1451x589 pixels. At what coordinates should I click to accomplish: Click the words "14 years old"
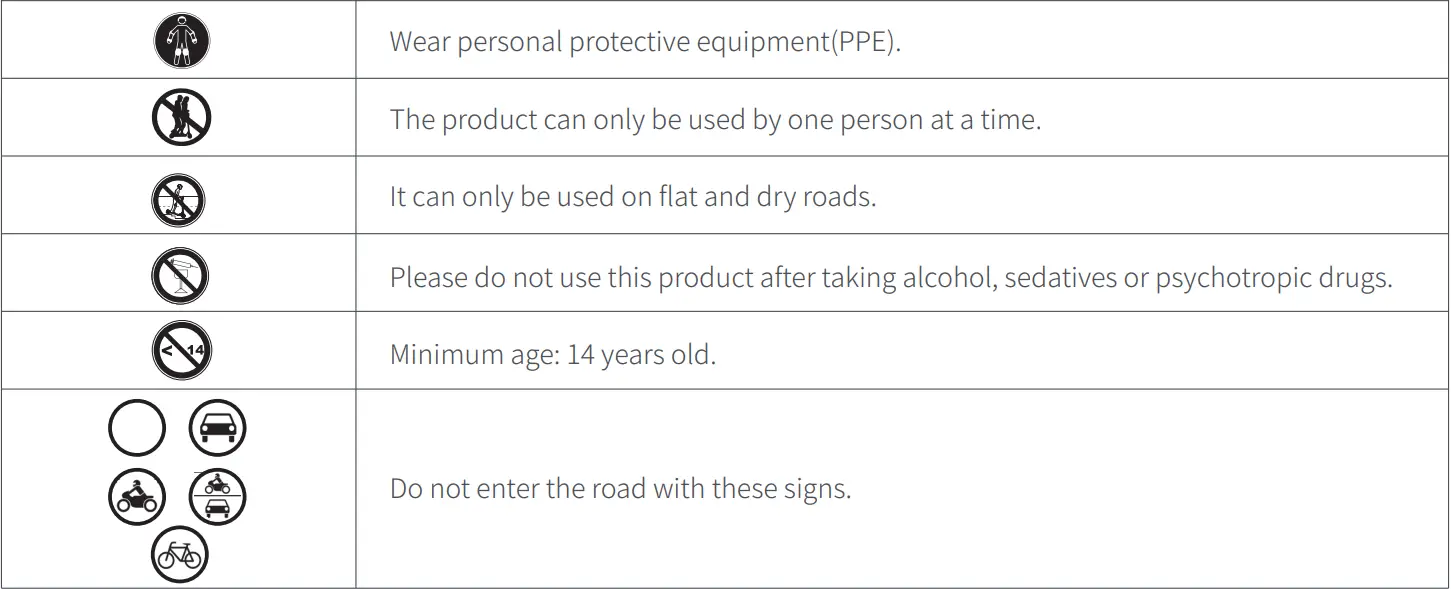pyautogui.click(x=641, y=355)
